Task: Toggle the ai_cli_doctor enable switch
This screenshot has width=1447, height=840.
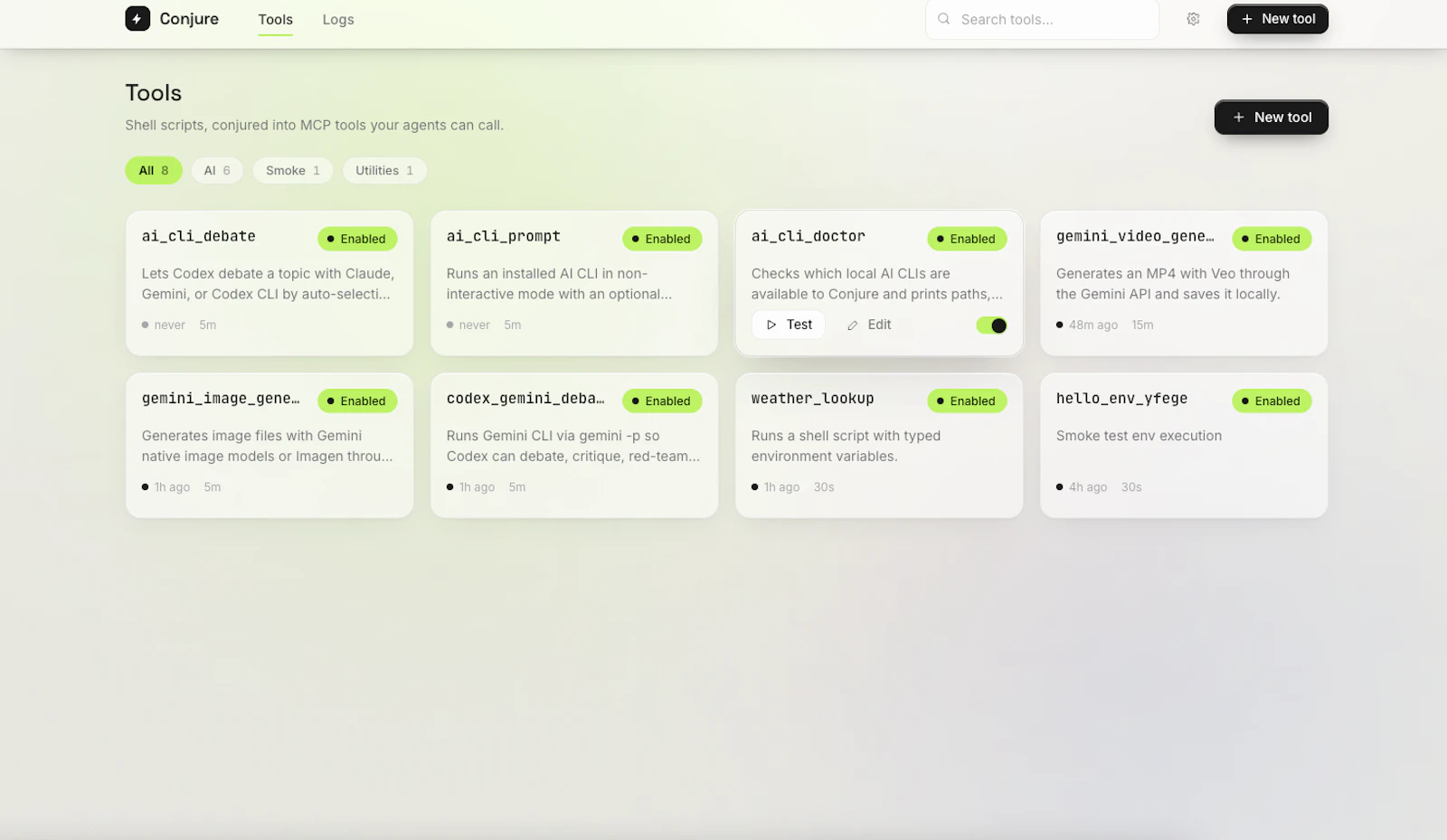Action: tap(991, 326)
